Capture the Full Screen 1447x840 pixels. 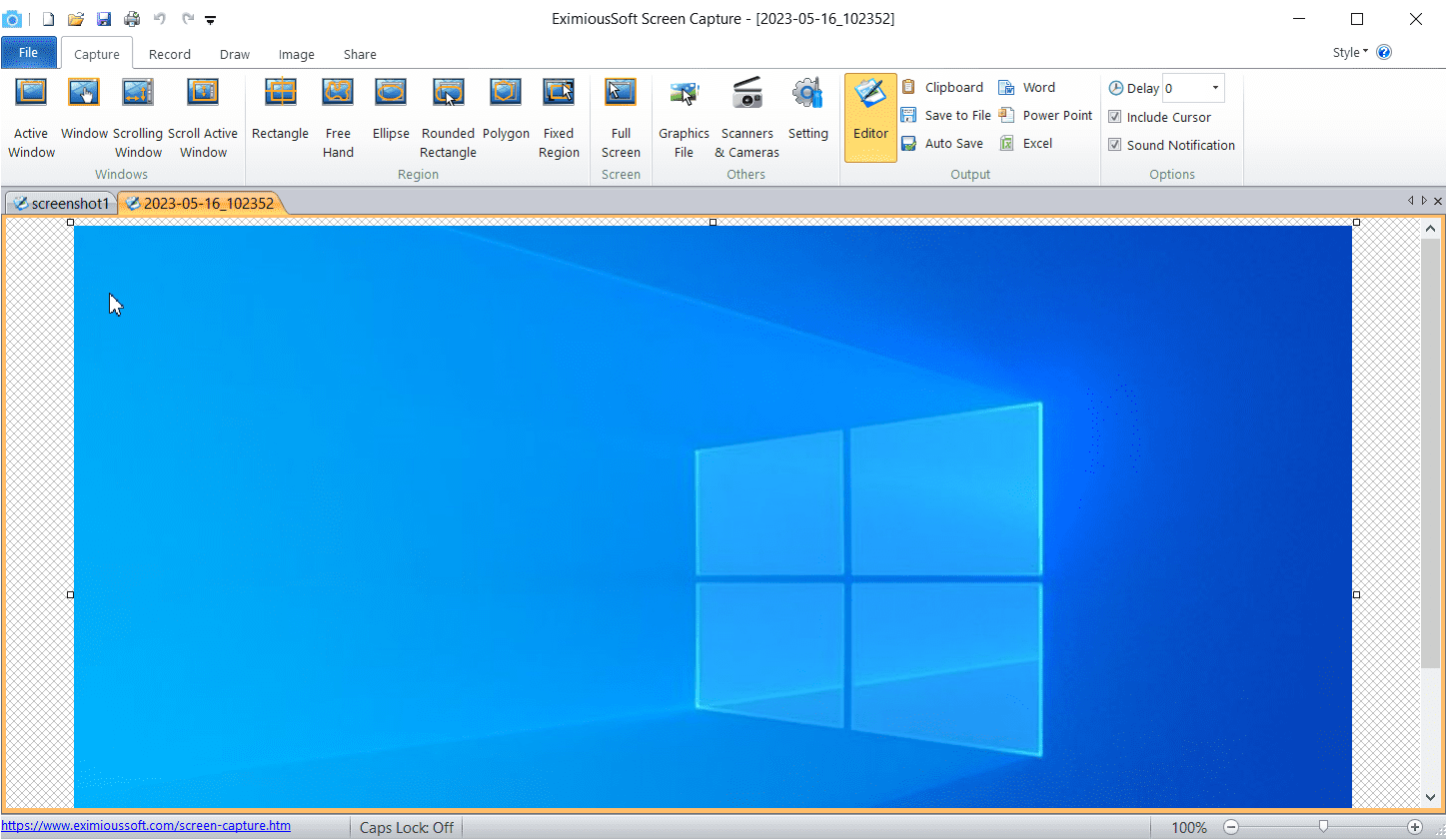pyautogui.click(x=621, y=118)
